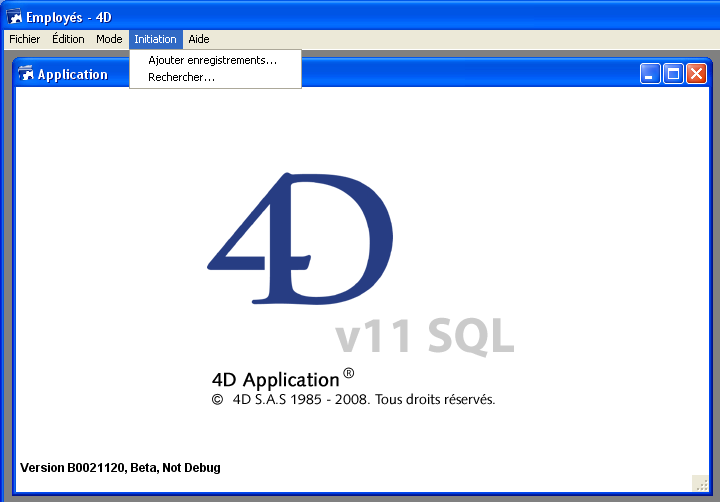Click the "4D Application" product name

pos(276,379)
